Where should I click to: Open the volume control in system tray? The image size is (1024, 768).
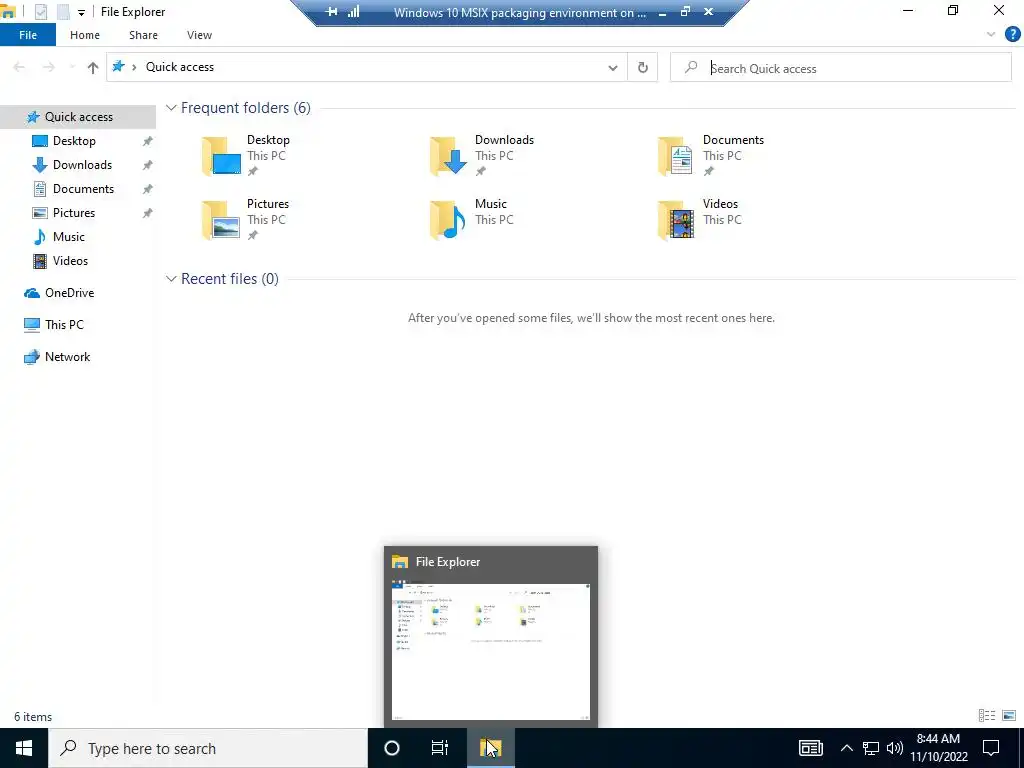pyautogui.click(x=895, y=748)
